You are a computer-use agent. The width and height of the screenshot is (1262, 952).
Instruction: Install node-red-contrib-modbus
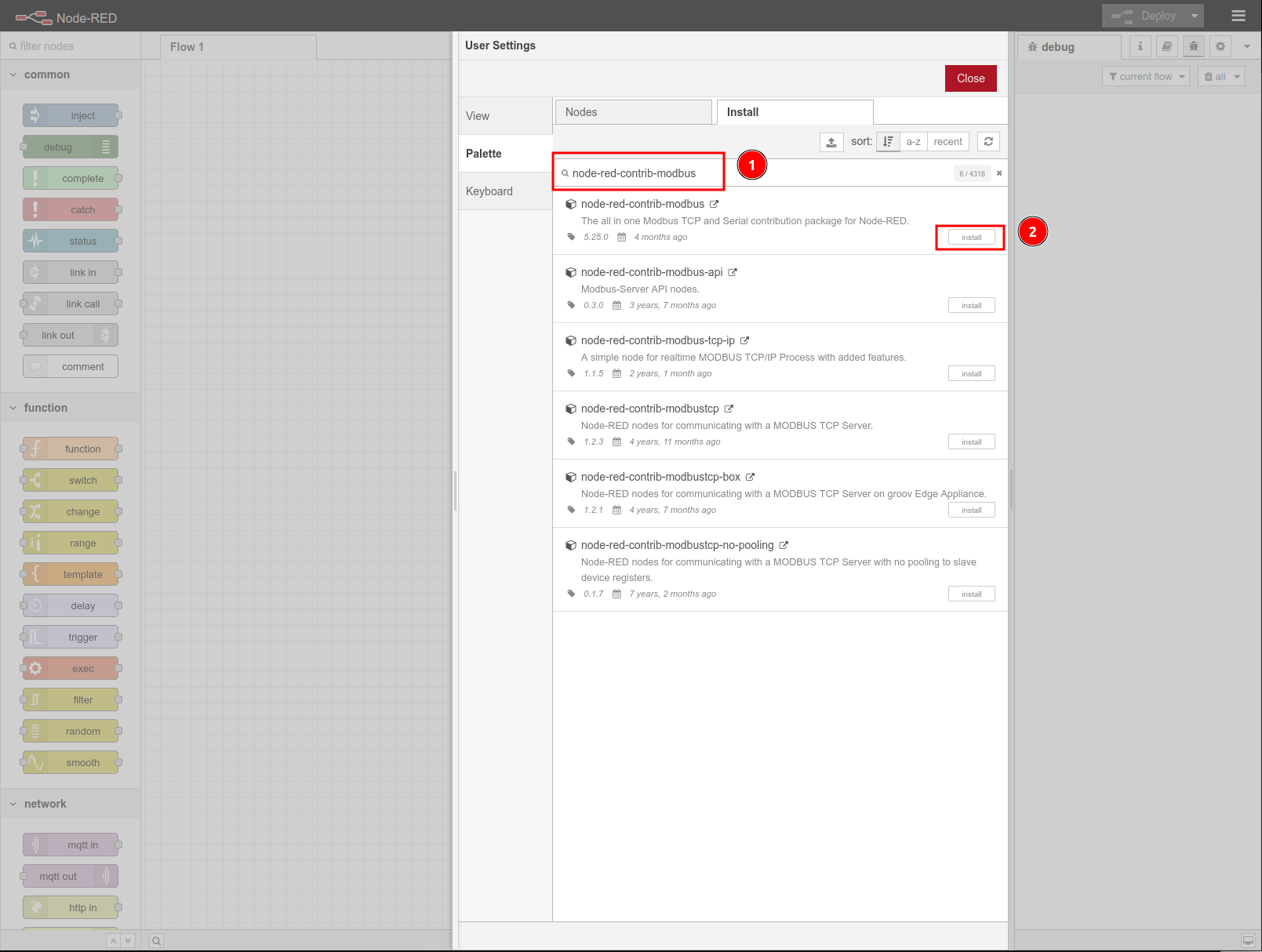[971, 238]
